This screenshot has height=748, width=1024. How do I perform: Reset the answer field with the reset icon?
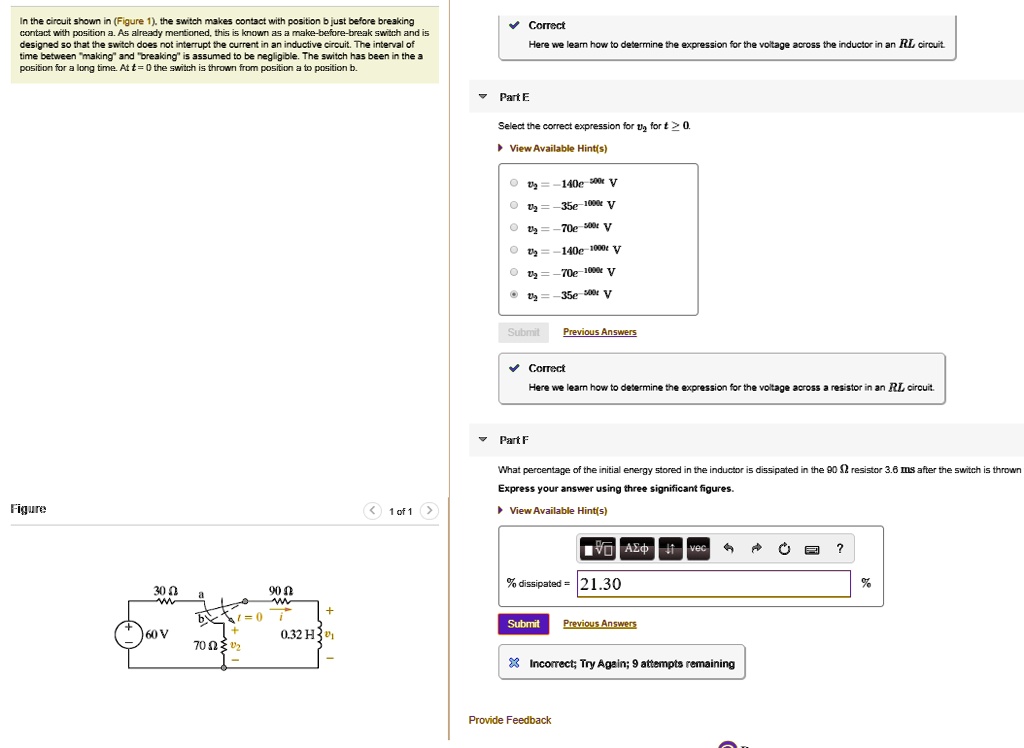(x=784, y=548)
